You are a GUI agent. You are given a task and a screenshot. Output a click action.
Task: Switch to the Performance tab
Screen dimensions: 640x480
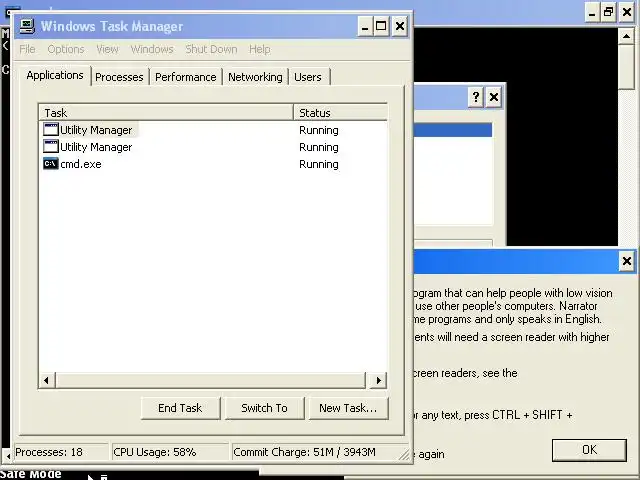click(186, 77)
